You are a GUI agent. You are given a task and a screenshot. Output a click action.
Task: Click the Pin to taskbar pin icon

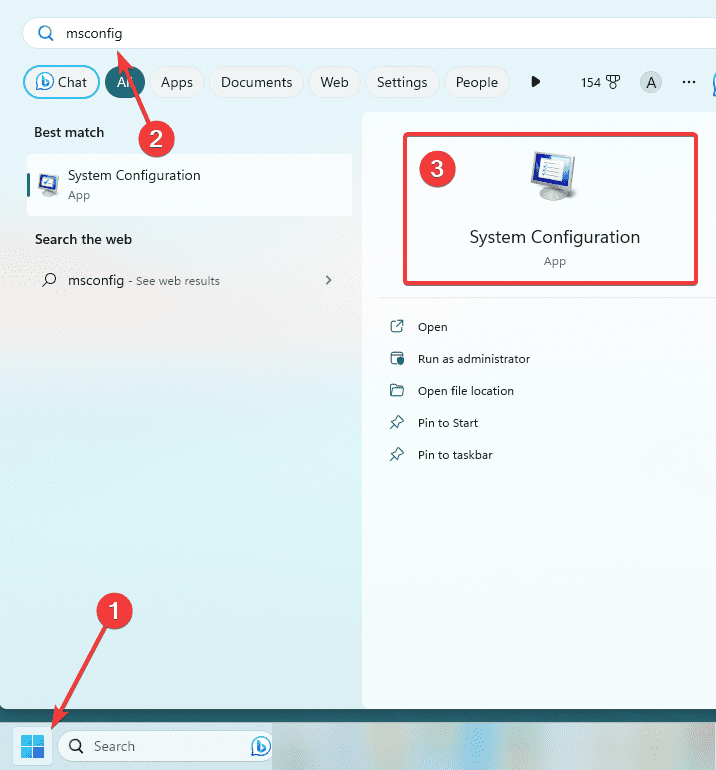point(397,454)
